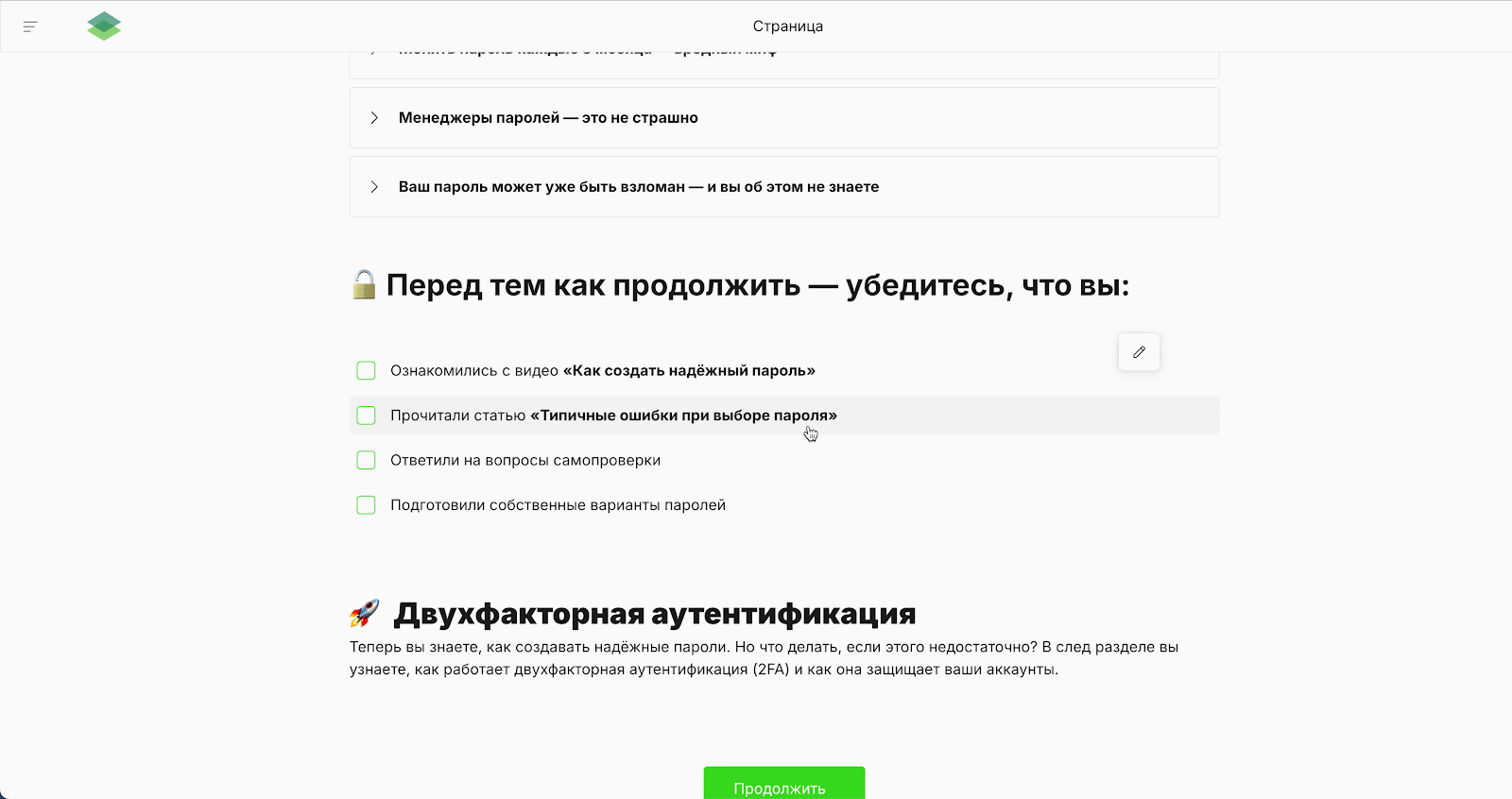Click the padlock emoji in the heading
1512x799 pixels.
click(x=364, y=284)
